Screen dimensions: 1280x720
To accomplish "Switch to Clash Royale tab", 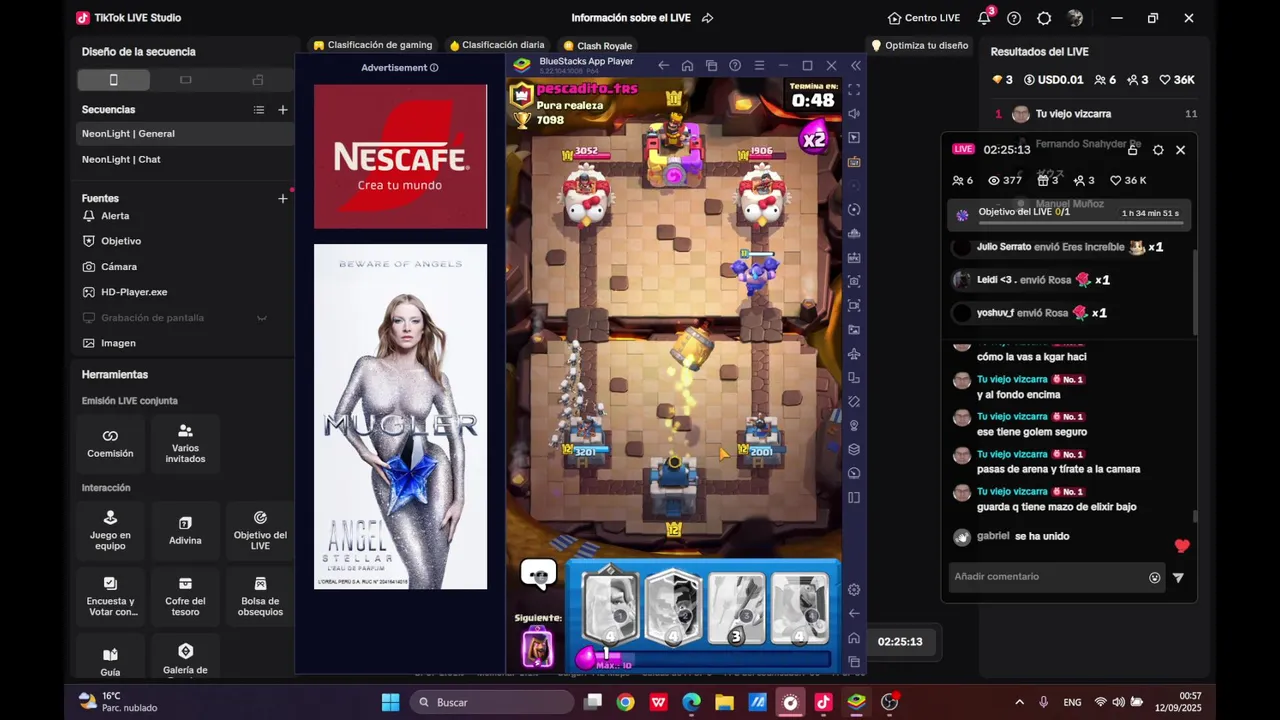I will [x=597, y=46].
